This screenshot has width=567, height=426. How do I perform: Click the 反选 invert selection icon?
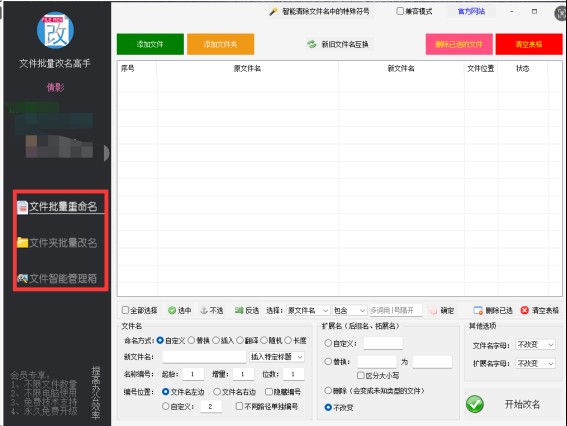pyautogui.click(x=239, y=310)
